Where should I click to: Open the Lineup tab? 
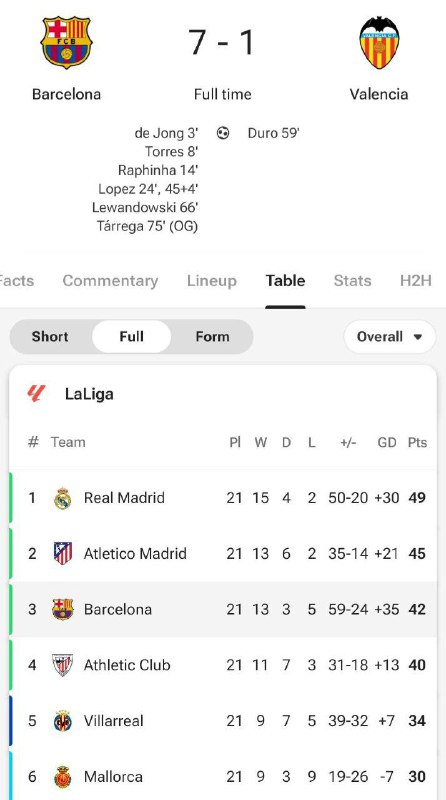pyautogui.click(x=212, y=281)
